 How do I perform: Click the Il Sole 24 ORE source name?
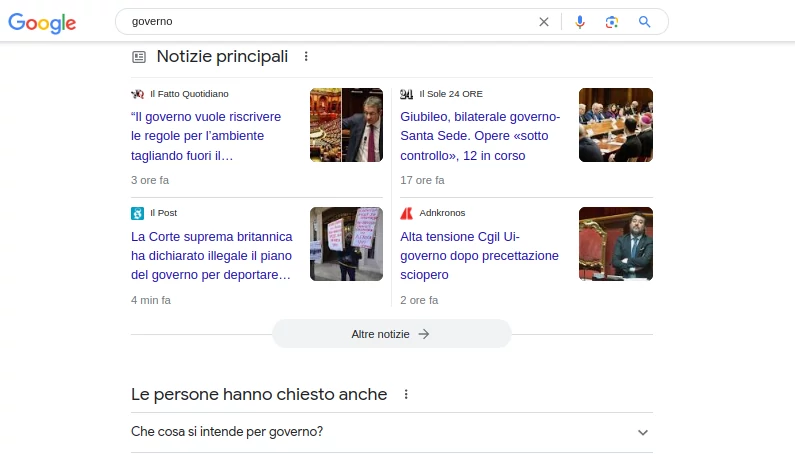451,94
